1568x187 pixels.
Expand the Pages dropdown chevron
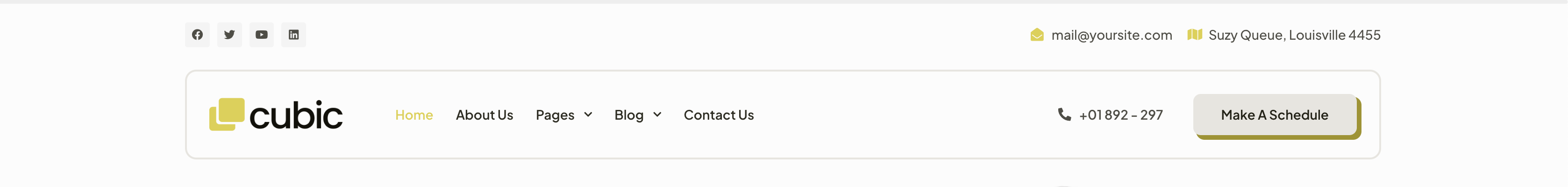click(x=588, y=115)
